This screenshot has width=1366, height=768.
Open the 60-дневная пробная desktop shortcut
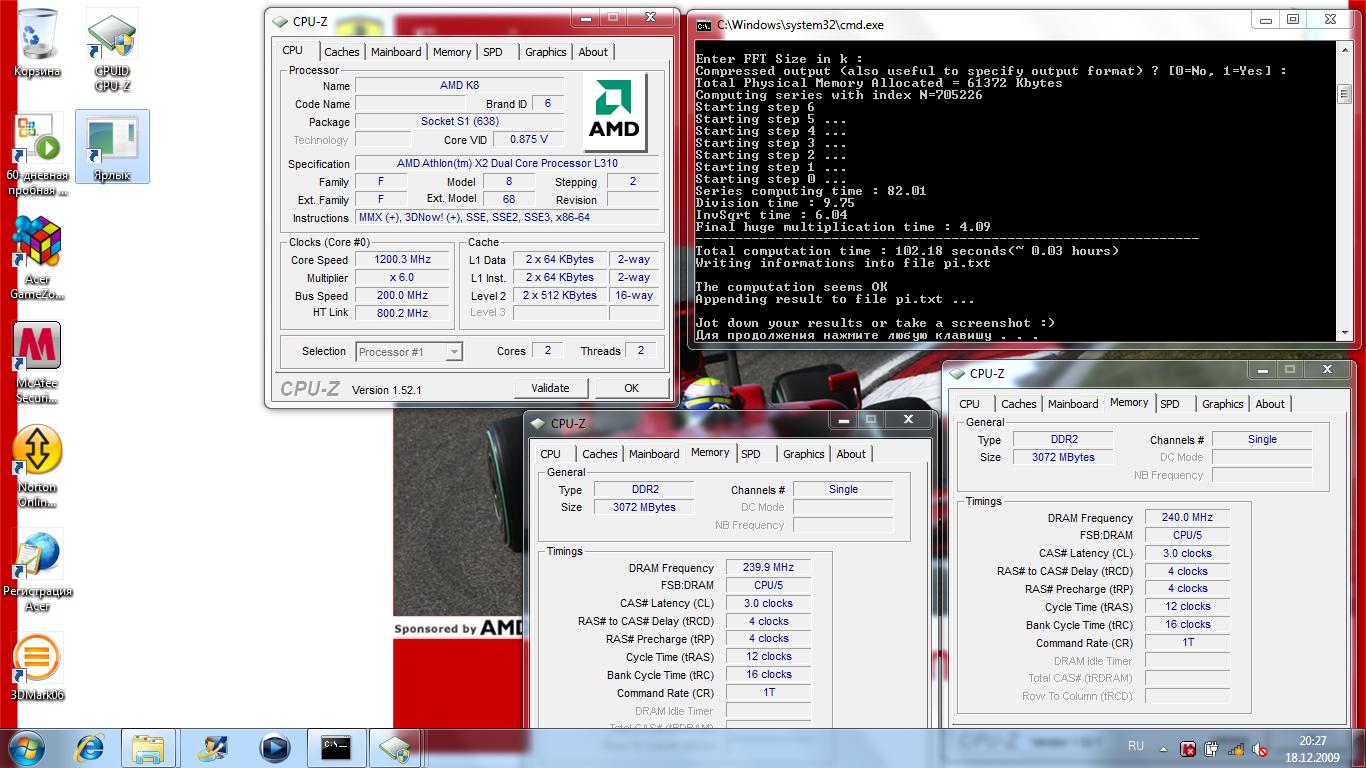[37, 154]
